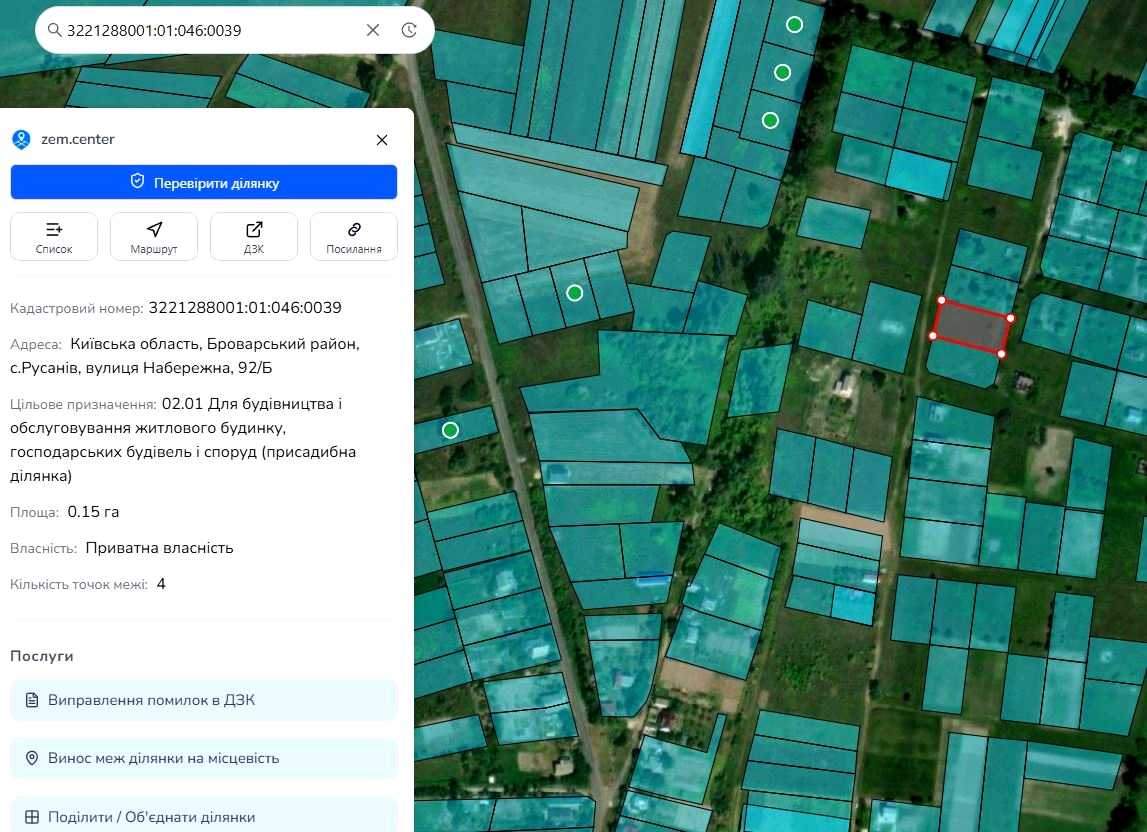Open search history clock icon

pyautogui.click(x=409, y=30)
